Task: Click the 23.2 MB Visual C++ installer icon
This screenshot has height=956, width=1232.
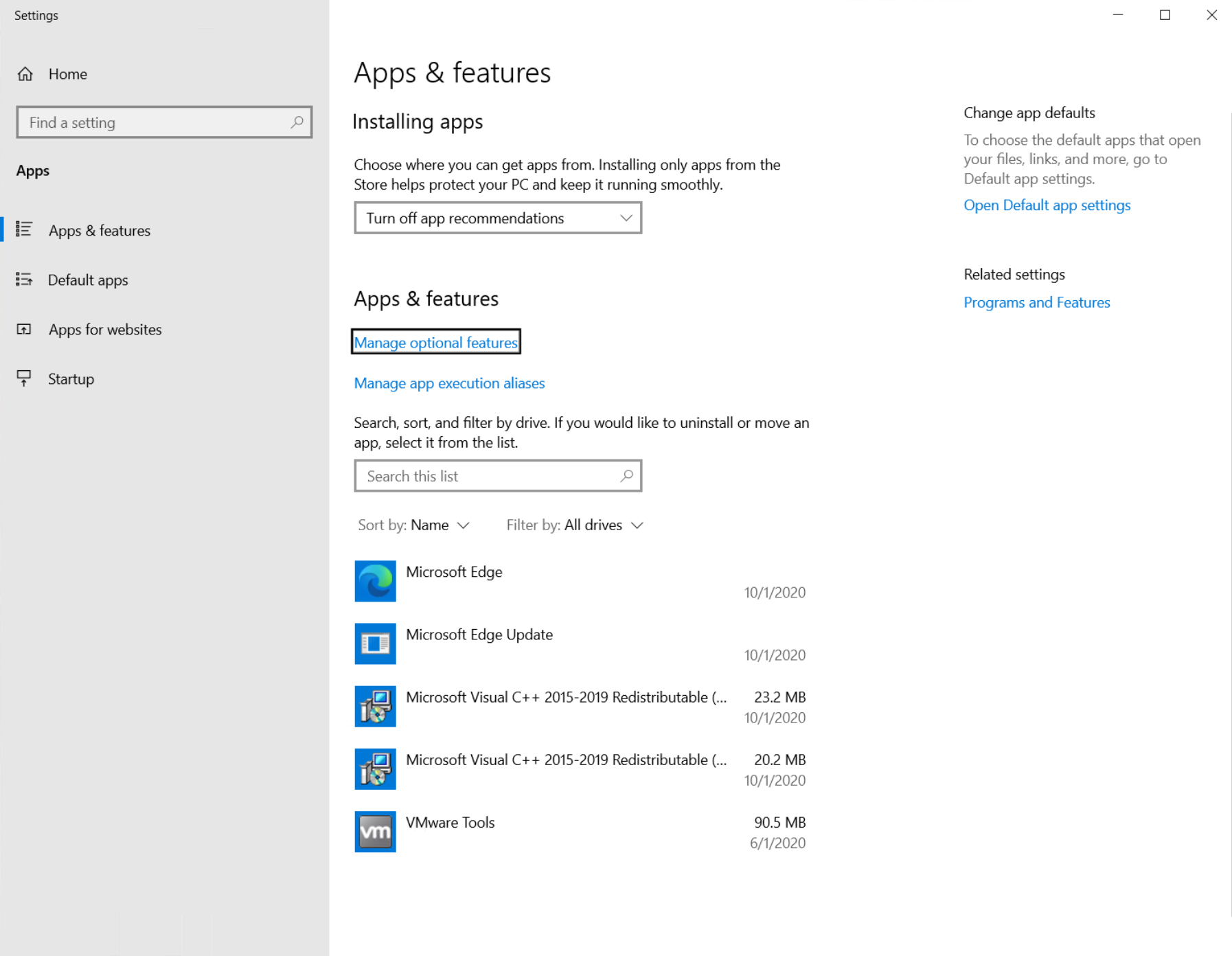Action: [375, 706]
